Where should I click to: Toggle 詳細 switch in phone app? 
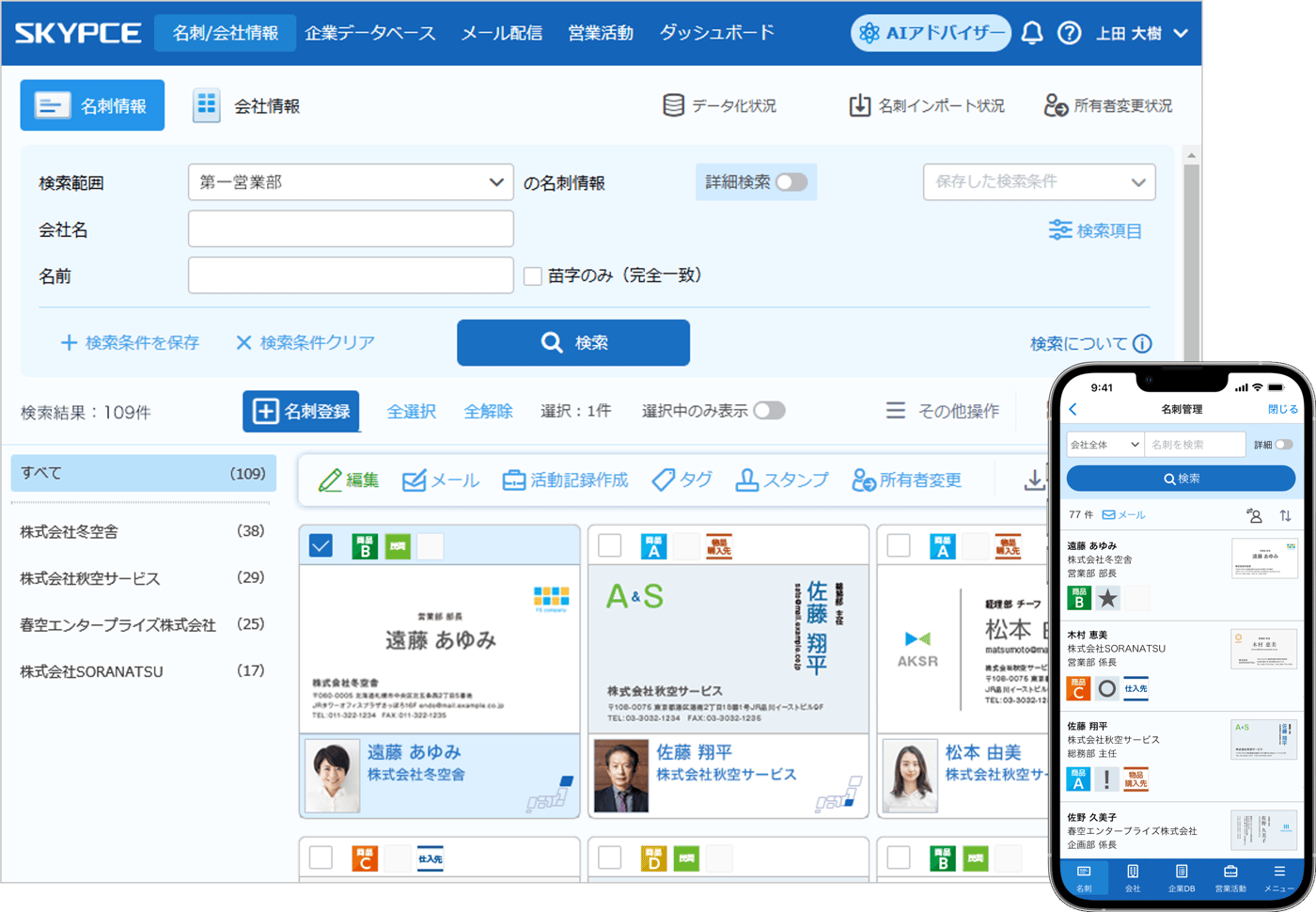pyautogui.click(x=1284, y=445)
